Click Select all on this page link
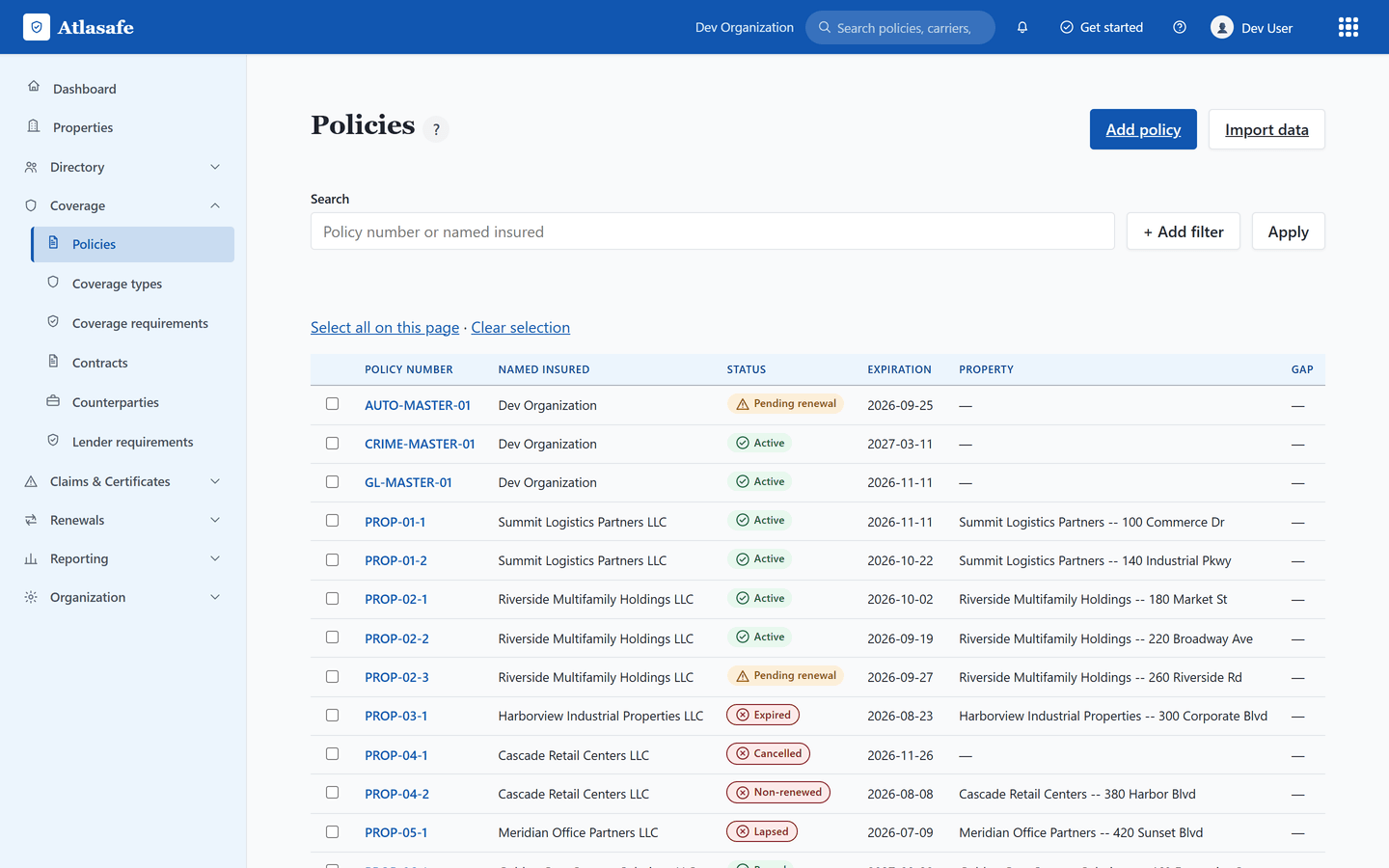 pyautogui.click(x=385, y=327)
